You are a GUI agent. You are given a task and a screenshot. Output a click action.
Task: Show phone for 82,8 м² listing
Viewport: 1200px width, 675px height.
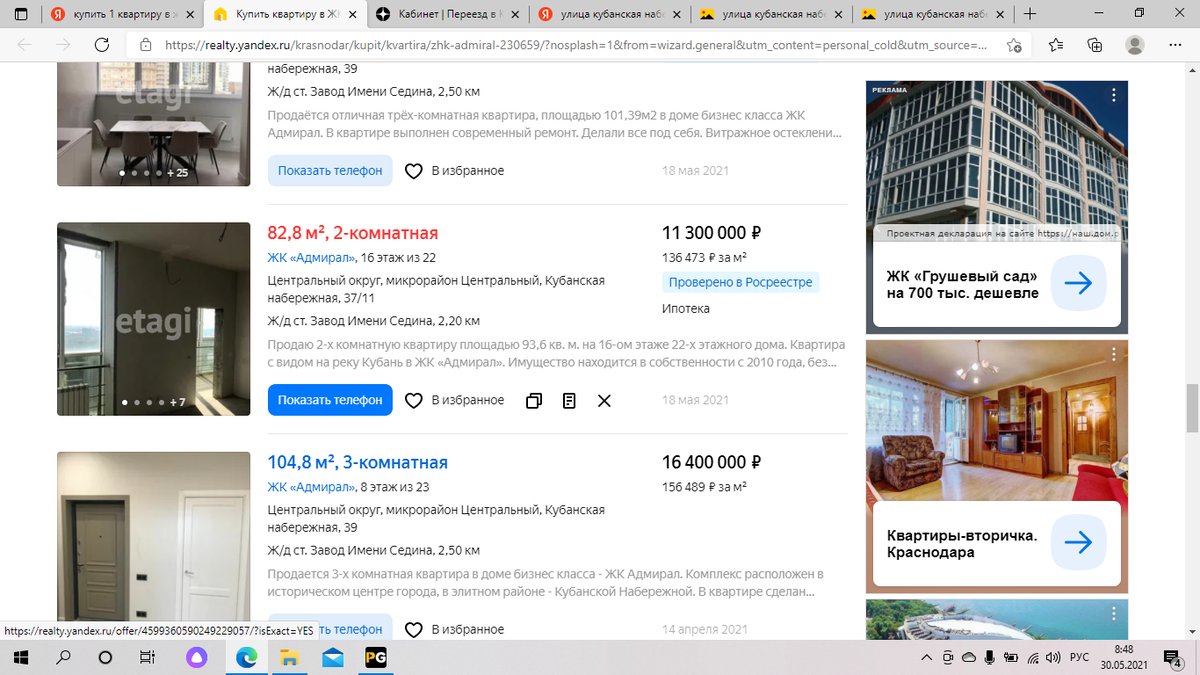tap(330, 400)
